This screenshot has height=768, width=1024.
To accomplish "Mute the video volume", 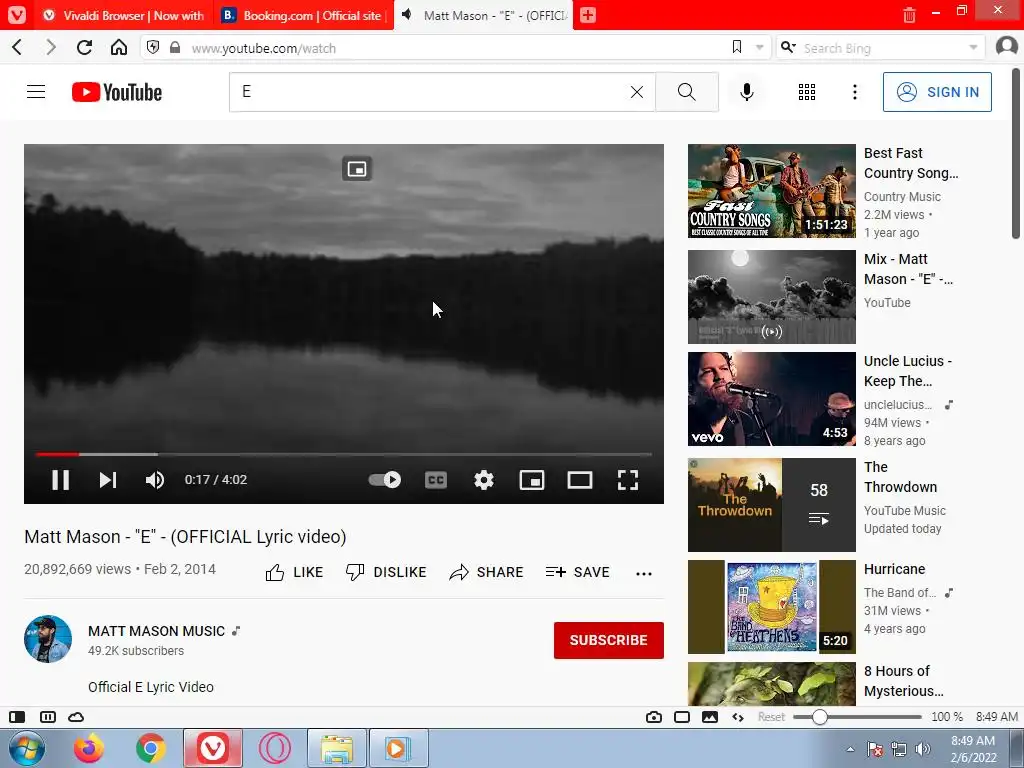I will coord(155,480).
